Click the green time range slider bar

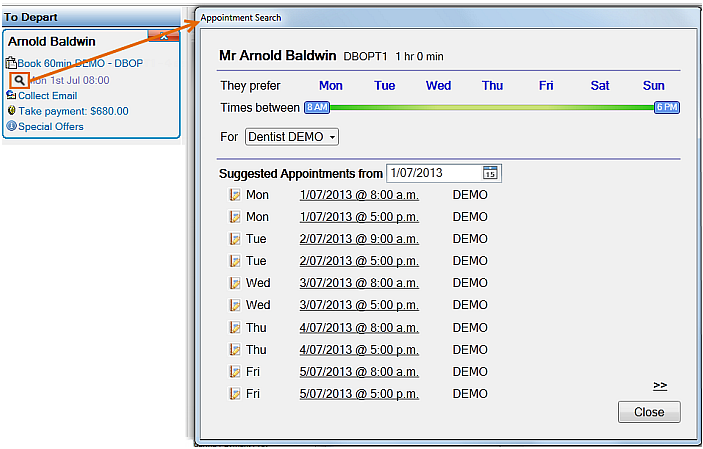point(492,108)
